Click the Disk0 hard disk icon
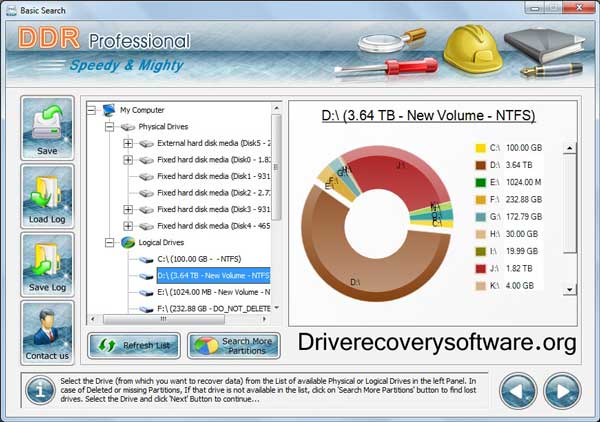Viewport: 600px width, 422px height. tap(146, 160)
